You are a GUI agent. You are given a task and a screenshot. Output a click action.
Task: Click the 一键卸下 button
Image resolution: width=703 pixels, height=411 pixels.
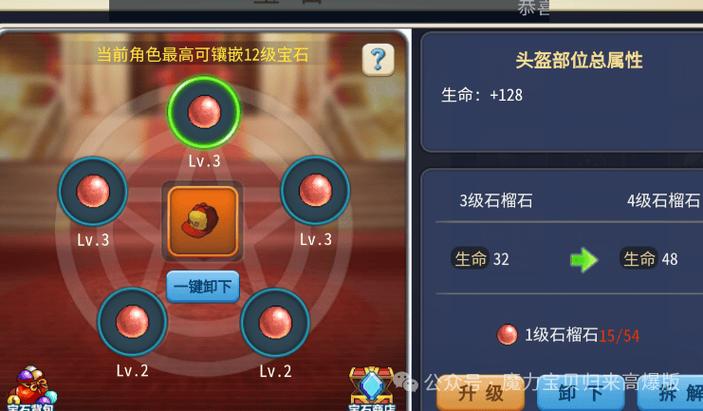(203, 286)
